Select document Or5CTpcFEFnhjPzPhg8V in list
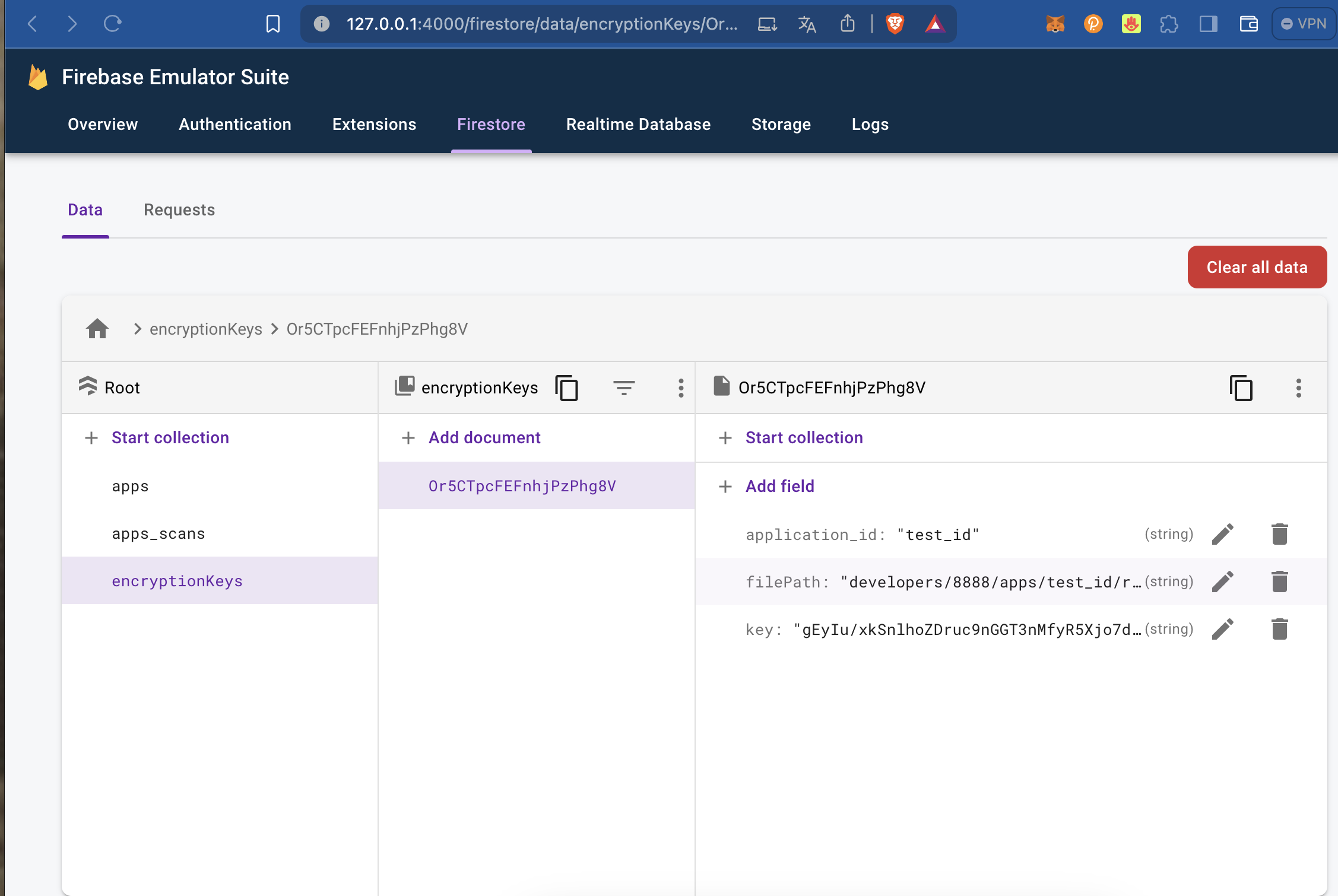Screen dimensions: 1338x896 [536, 485]
